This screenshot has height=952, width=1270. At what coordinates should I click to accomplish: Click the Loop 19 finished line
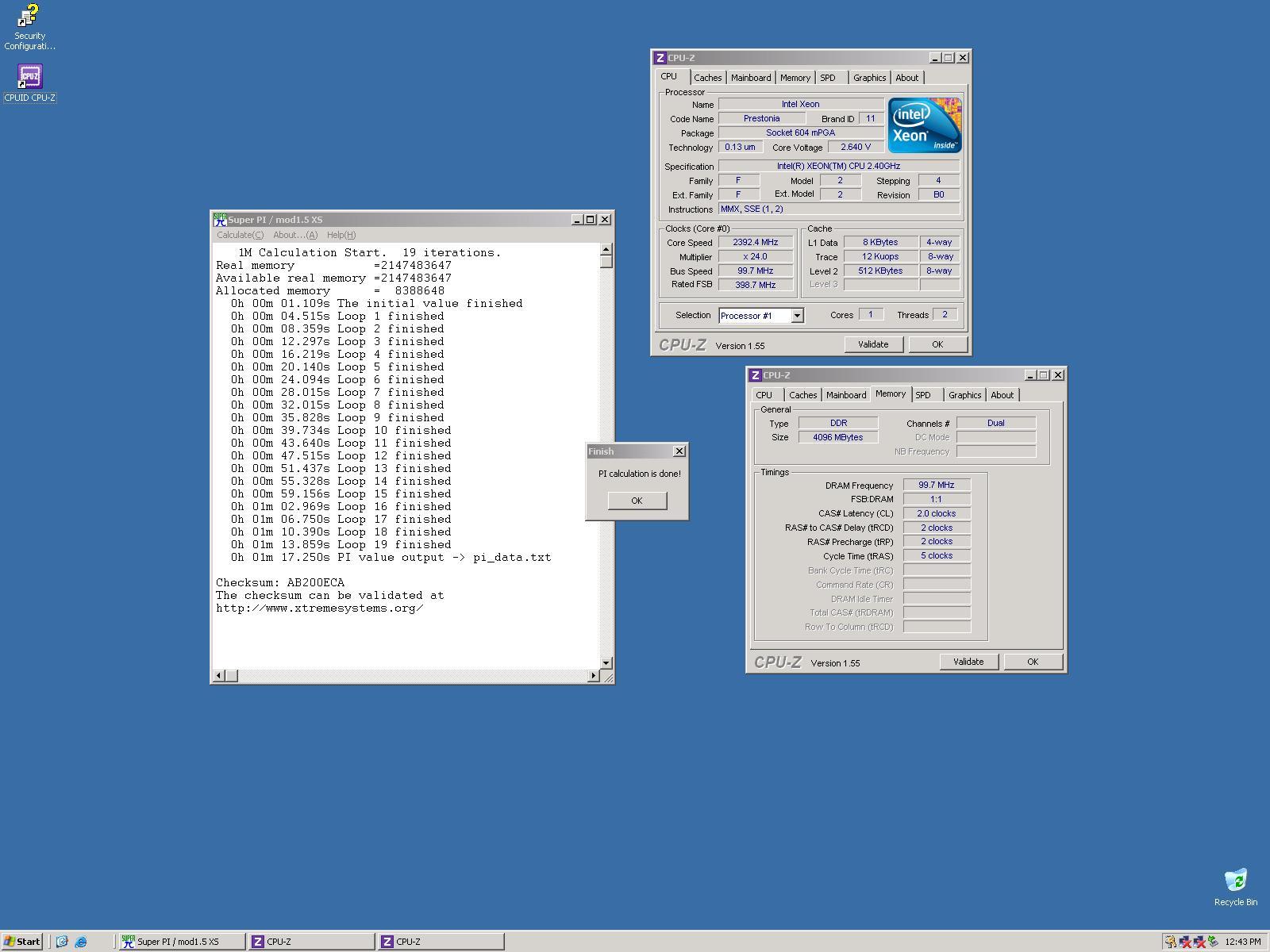pos(341,544)
